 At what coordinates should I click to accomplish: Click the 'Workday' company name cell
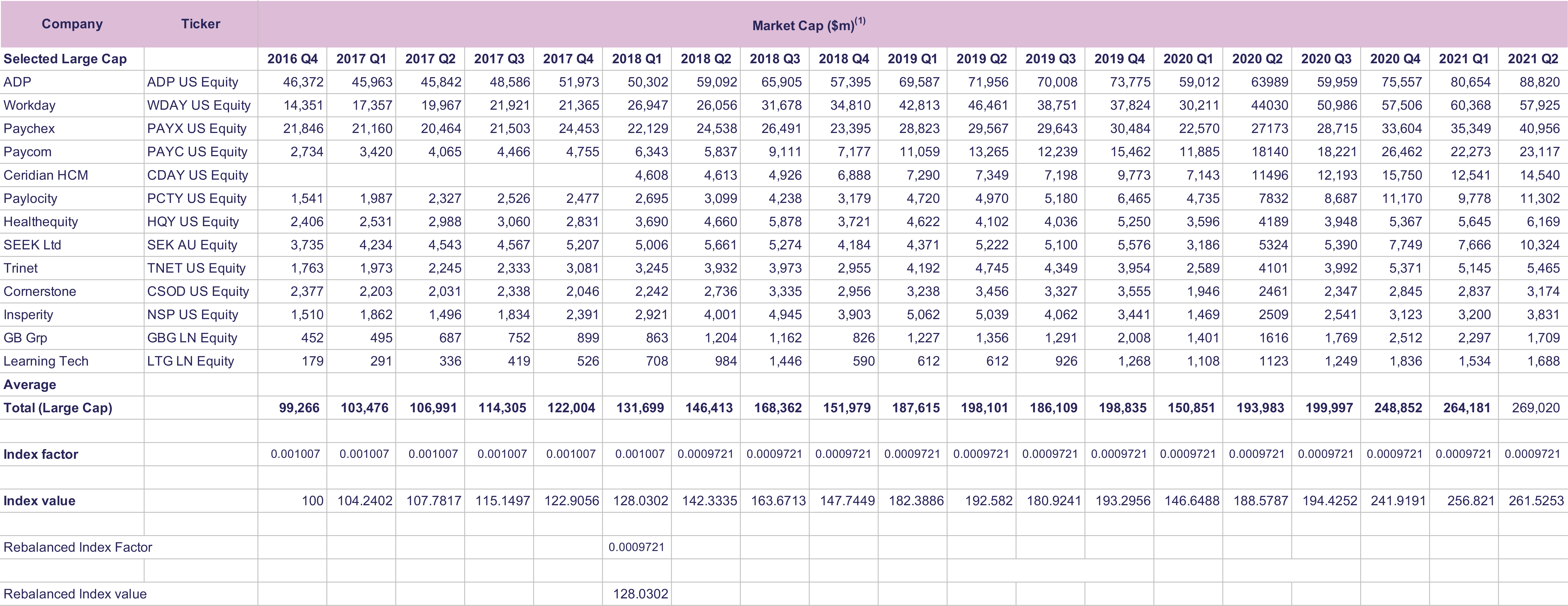coord(29,105)
